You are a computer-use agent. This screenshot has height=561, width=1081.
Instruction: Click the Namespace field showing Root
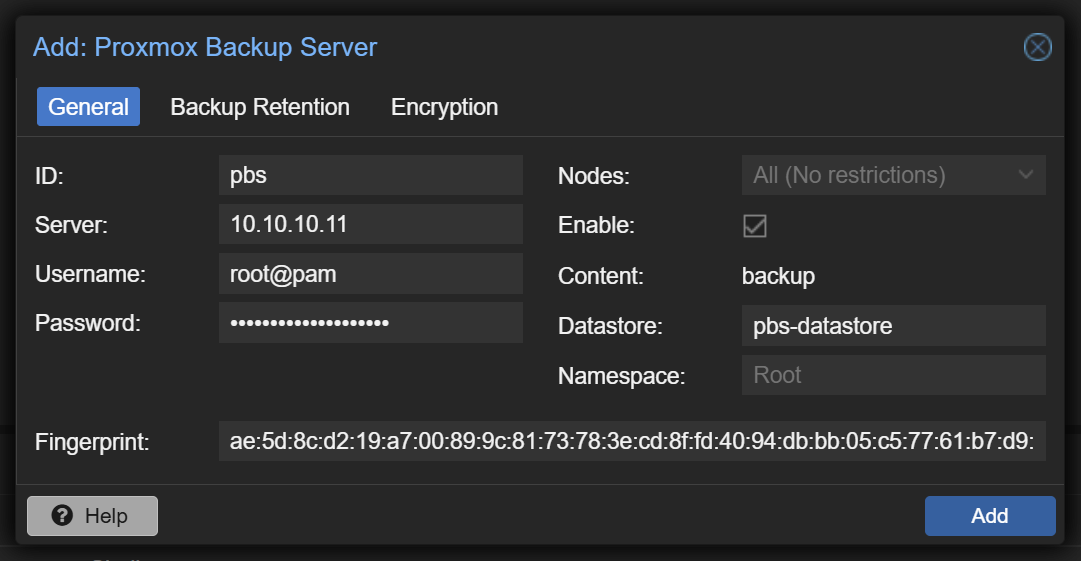tap(893, 375)
